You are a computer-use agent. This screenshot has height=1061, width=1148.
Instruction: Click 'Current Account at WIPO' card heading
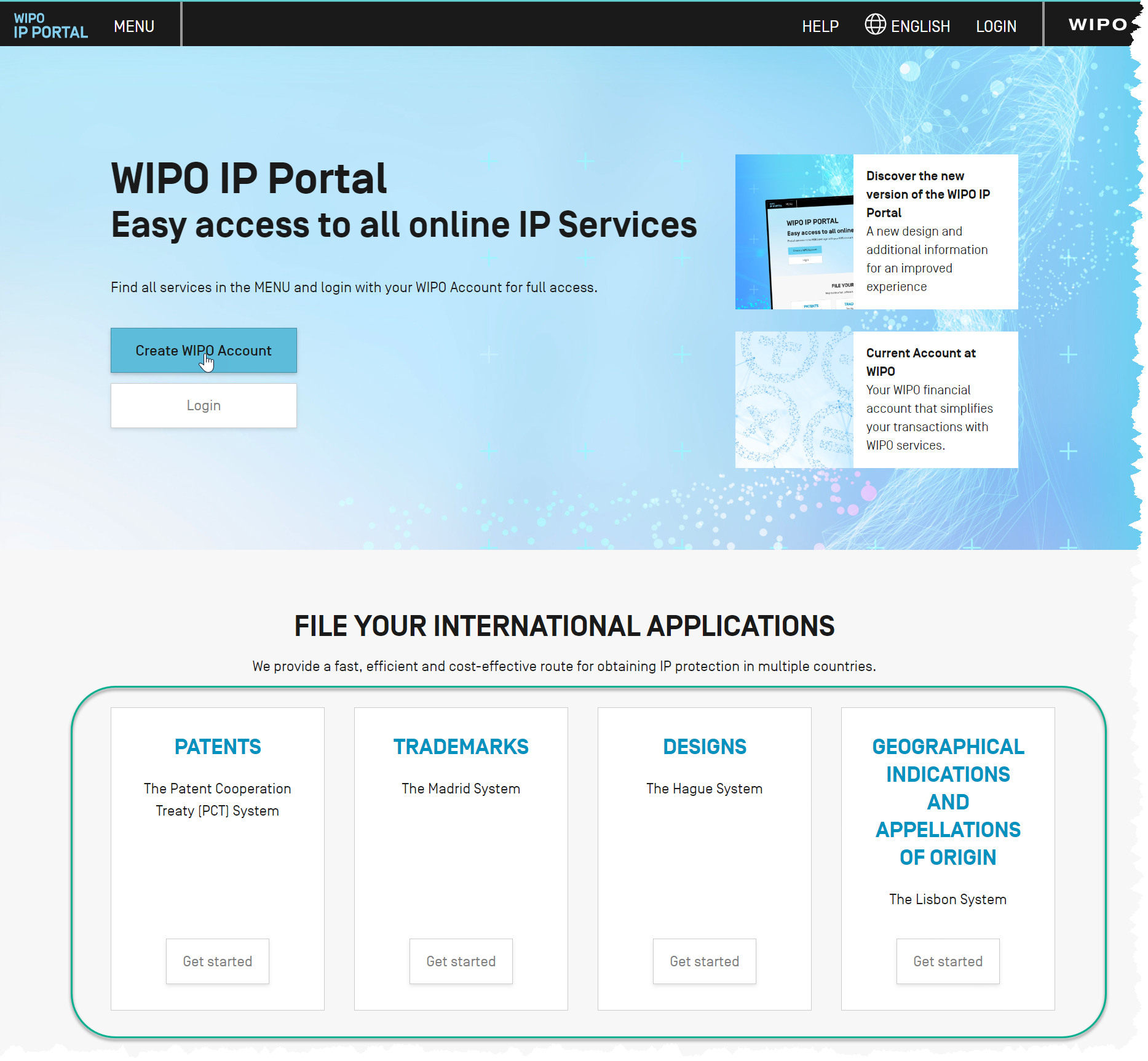921,362
